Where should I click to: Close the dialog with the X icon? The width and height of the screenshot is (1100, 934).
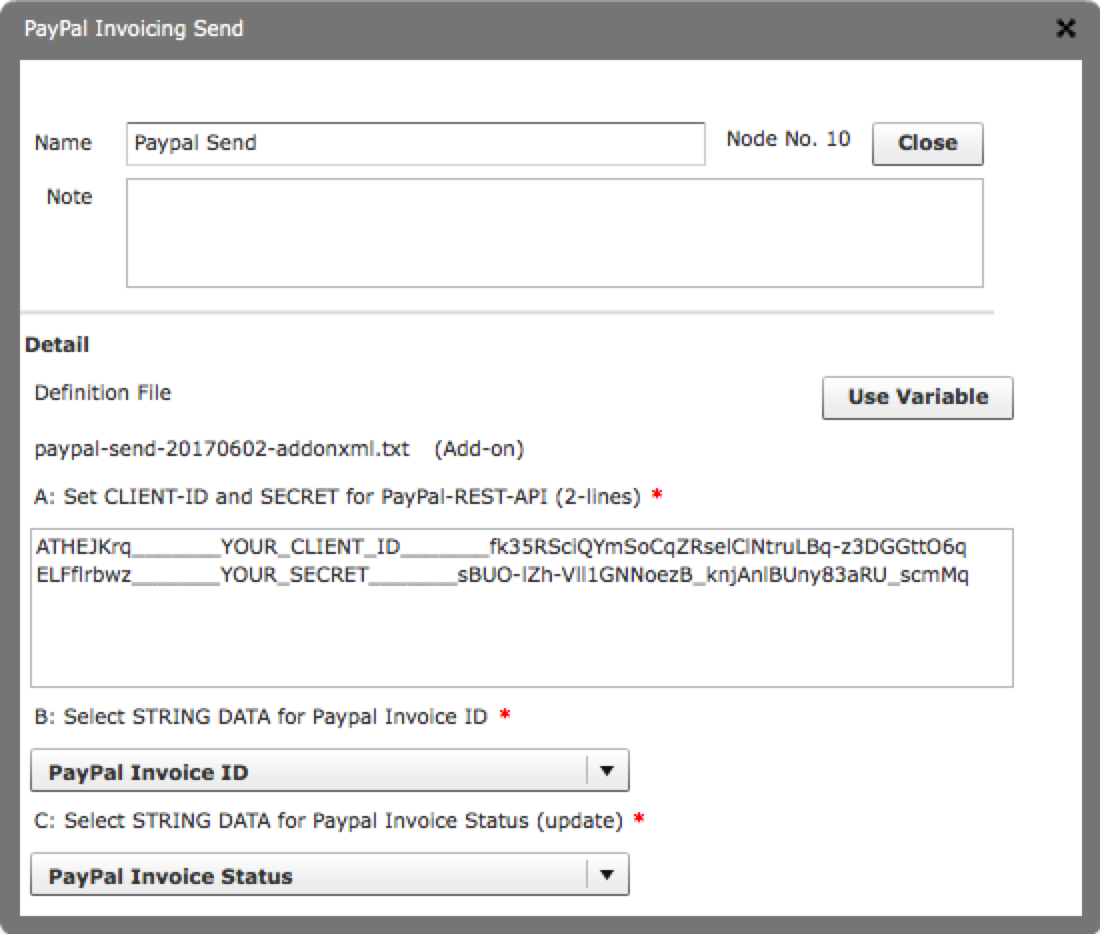pyautogui.click(x=1066, y=28)
